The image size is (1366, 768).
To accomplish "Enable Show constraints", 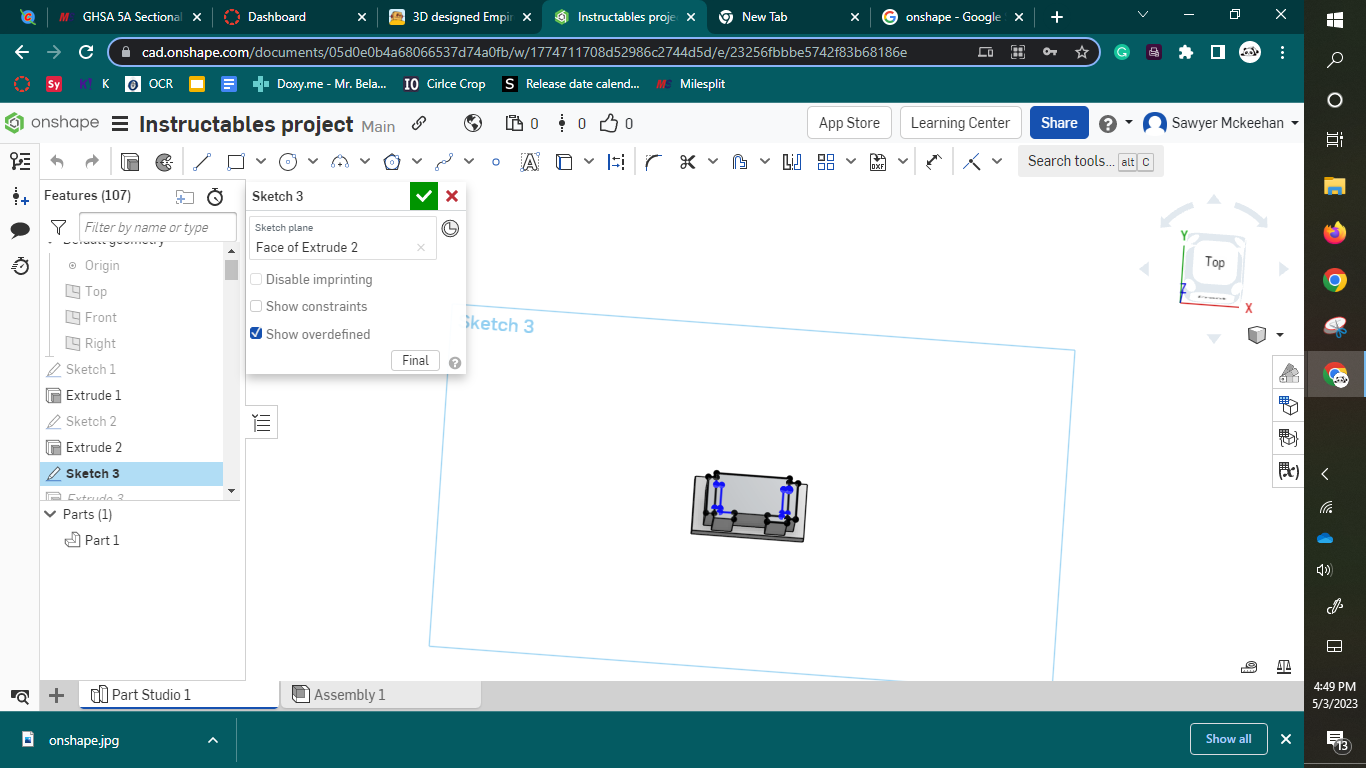I will click(x=256, y=306).
